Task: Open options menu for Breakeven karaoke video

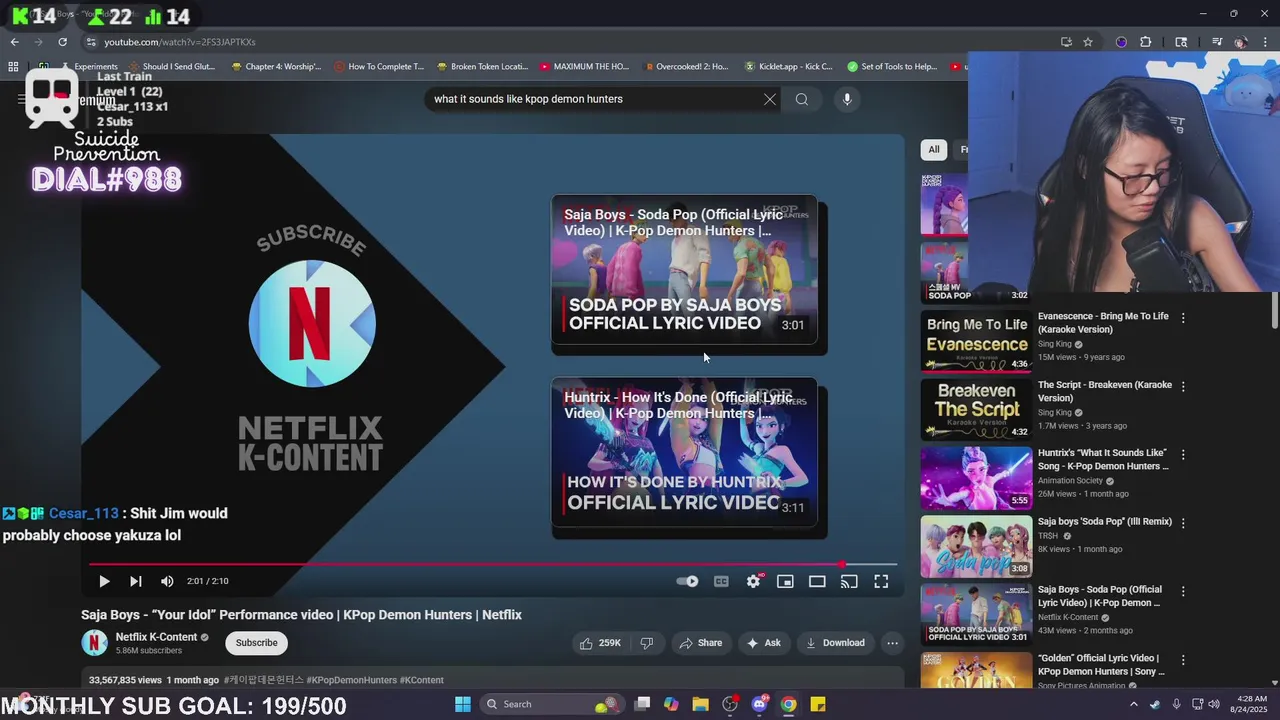Action: 1183,386
